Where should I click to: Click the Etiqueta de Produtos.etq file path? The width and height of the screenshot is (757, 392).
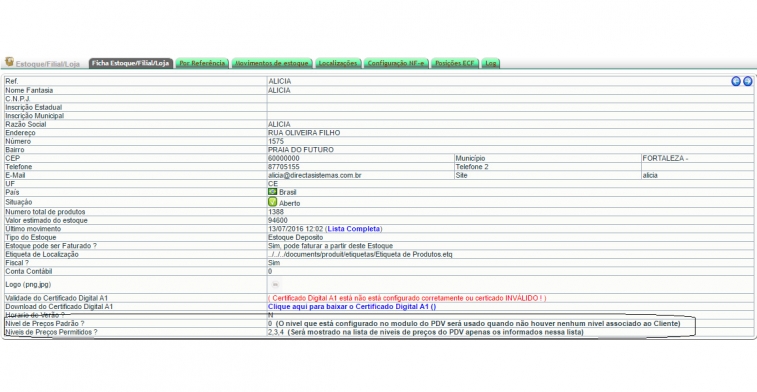360,254
